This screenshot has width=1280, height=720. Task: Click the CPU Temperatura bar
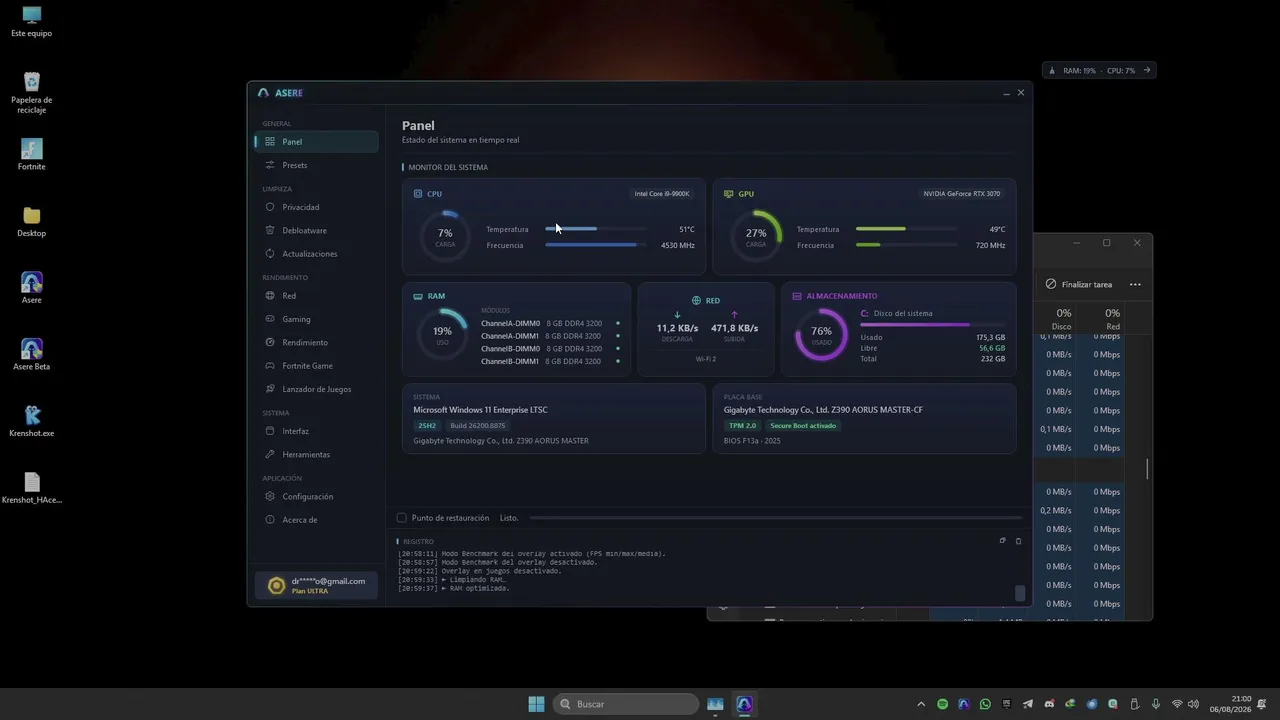595,229
